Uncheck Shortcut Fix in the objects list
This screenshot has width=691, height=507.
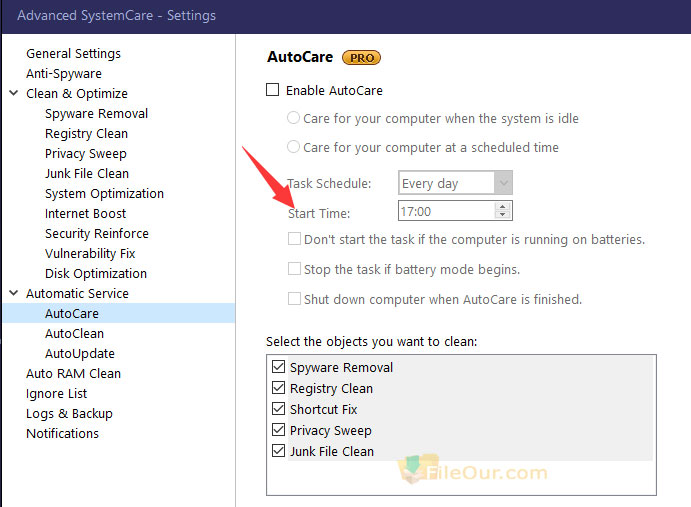(279, 409)
